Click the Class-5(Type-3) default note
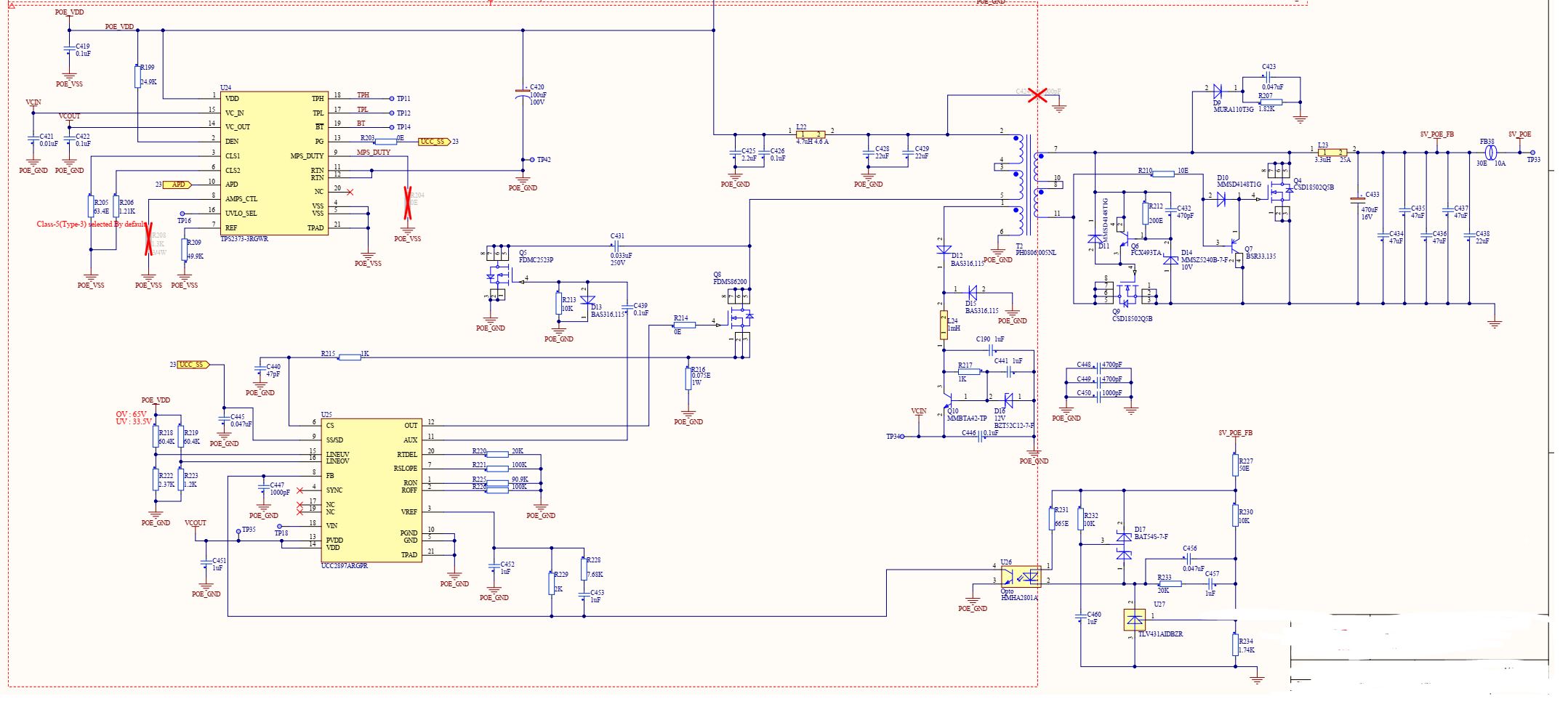This screenshot has width=1568, height=704. tap(91, 224)
